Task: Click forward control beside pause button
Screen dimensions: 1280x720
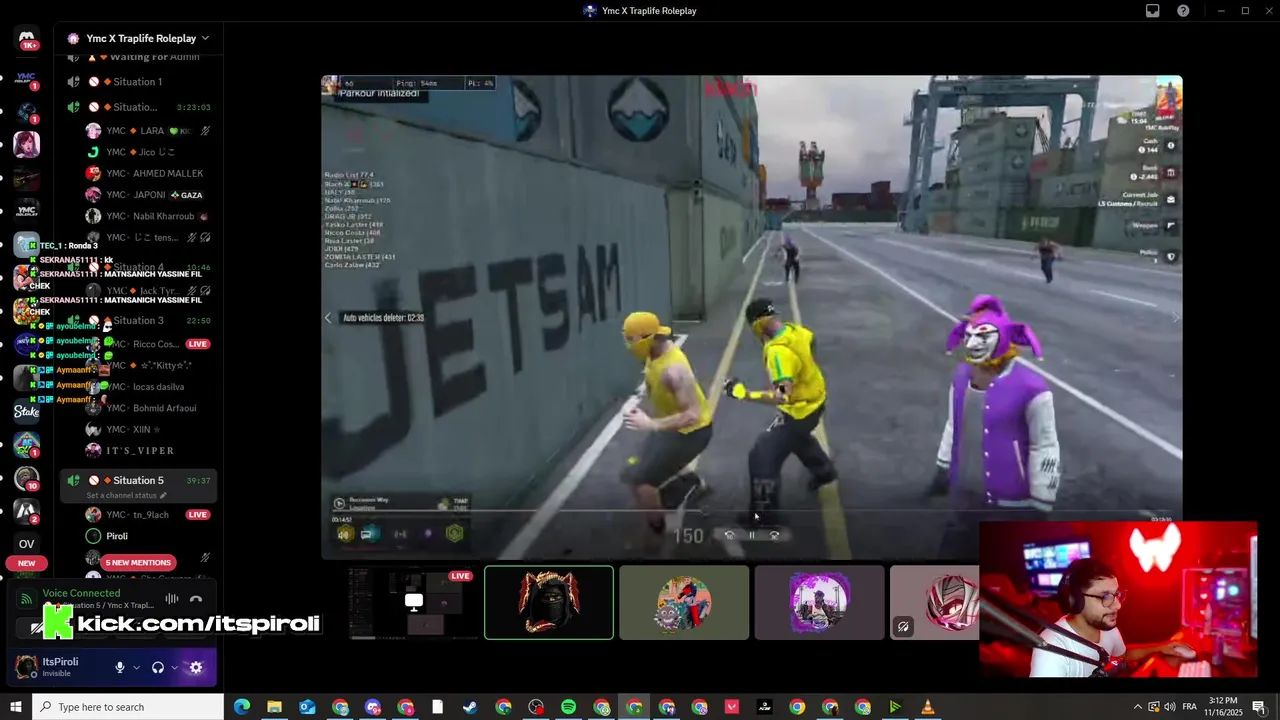Action: point(774,535)
